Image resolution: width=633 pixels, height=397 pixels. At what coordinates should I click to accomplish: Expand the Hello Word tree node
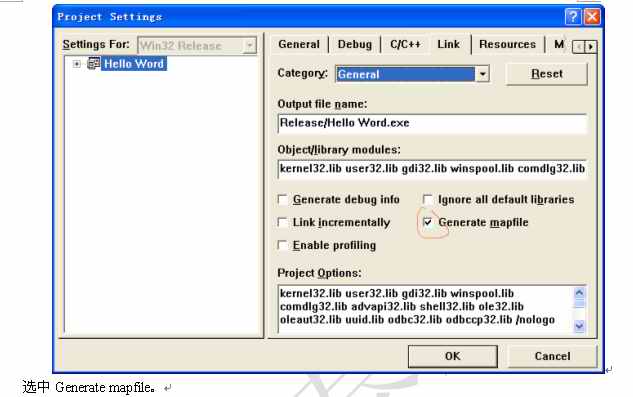77,64
